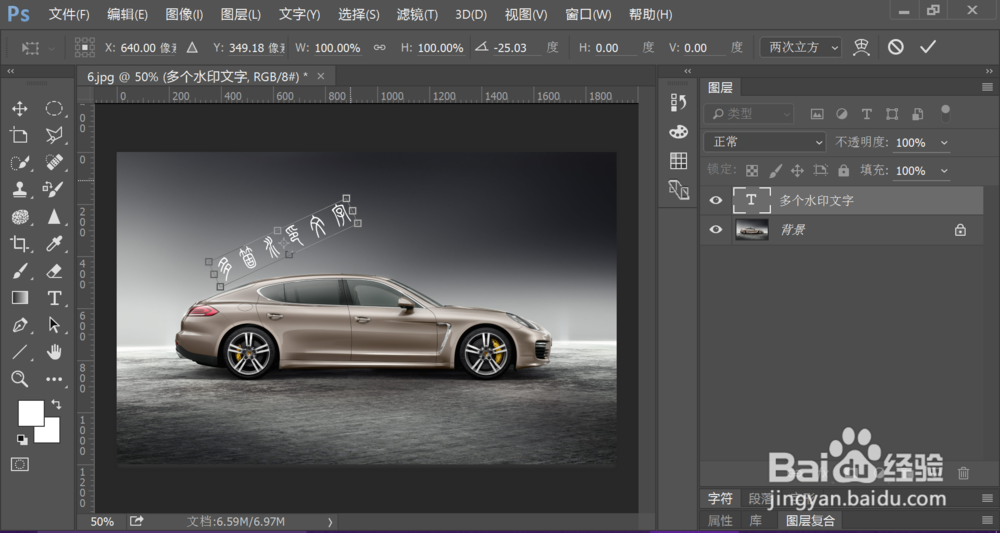Open the Layers panel menu

[x=987, y=87]
